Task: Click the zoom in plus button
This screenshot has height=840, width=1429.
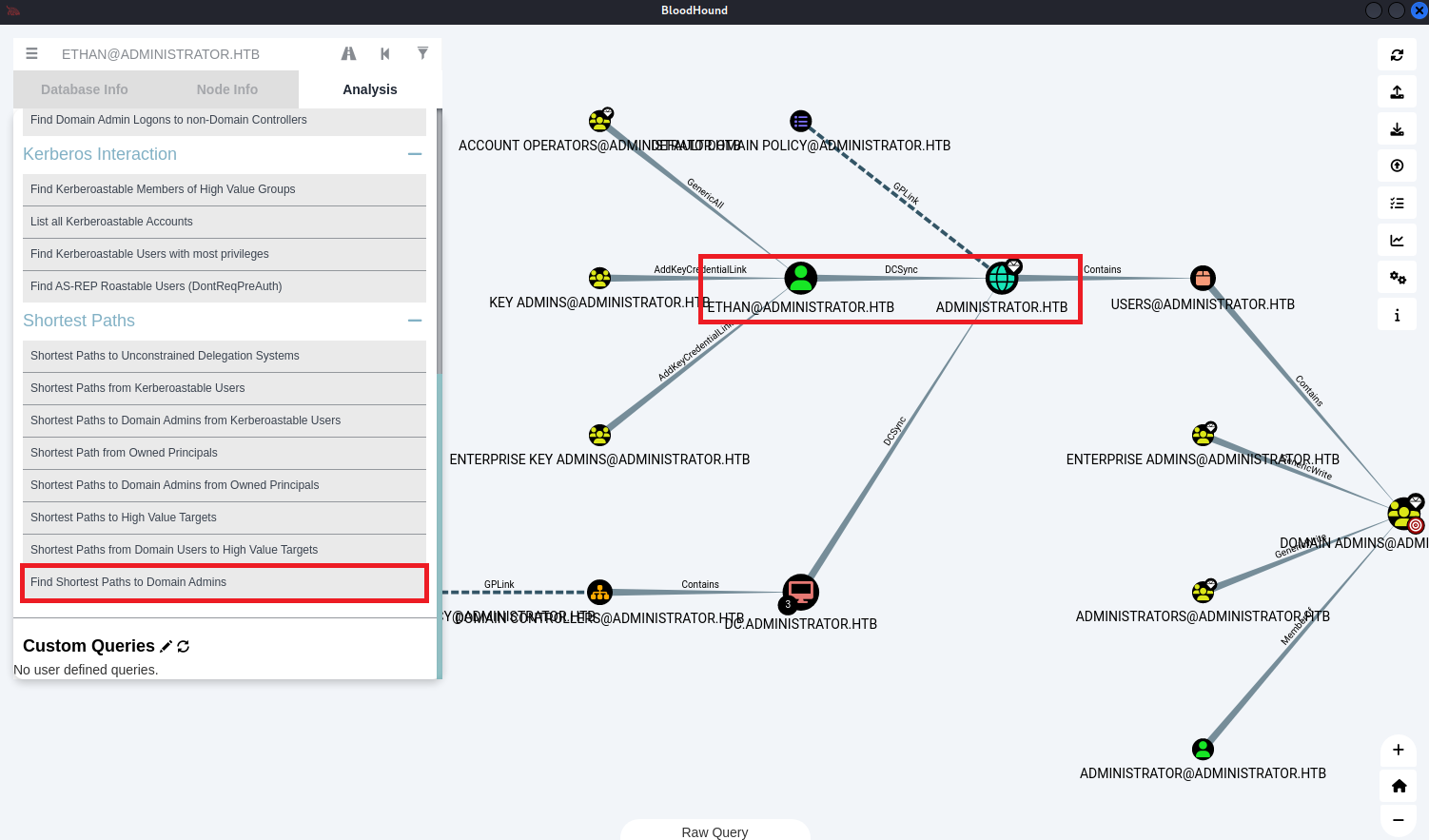Action: tap(1398, 750)
